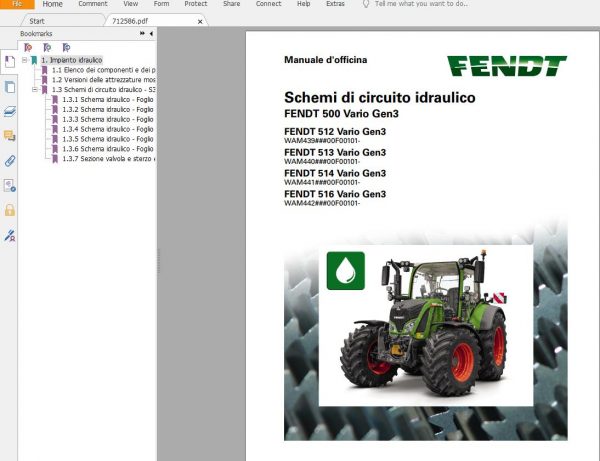Open bookmark '1.3.6 Schema idraulico - Foglio'
The image size is (600, 461).
108,149
